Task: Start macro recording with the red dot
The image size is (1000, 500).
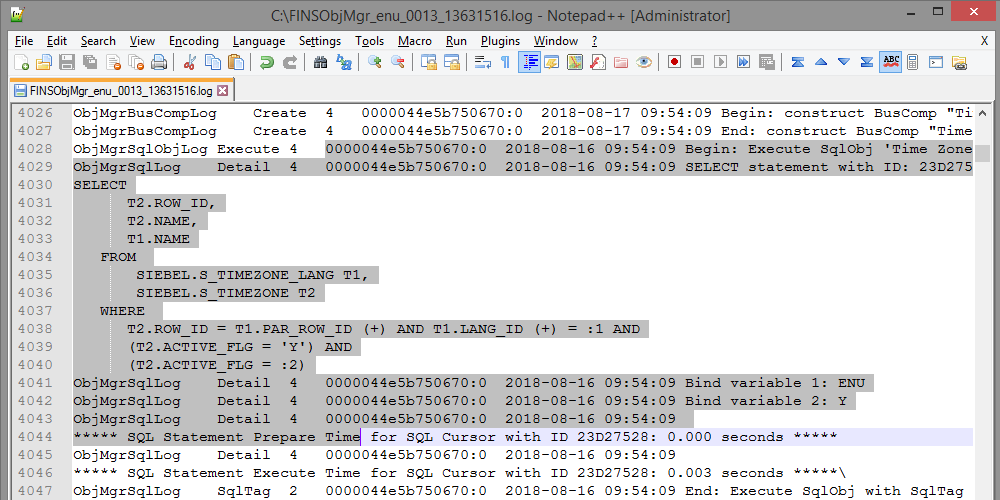Action: (675, 62)
